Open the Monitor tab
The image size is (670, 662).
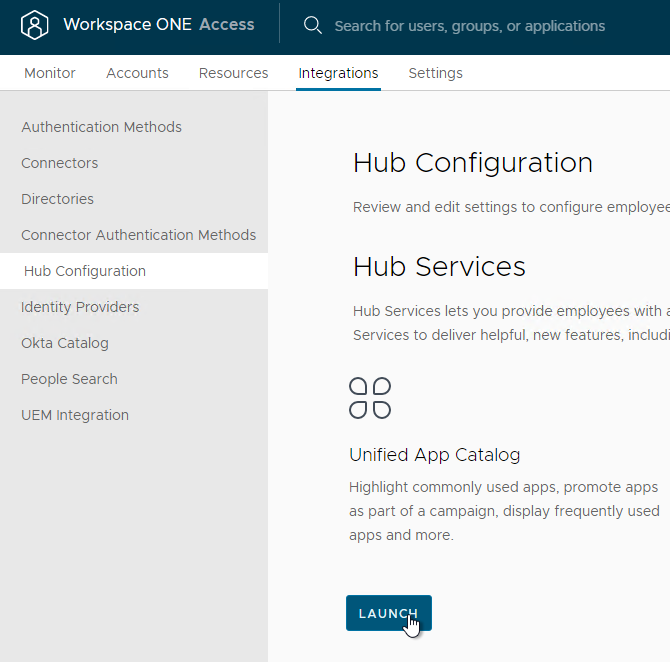click(50, 73)
